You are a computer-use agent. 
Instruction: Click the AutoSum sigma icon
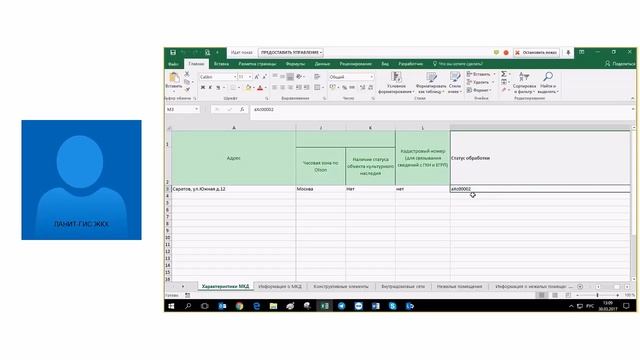point(504,74)
